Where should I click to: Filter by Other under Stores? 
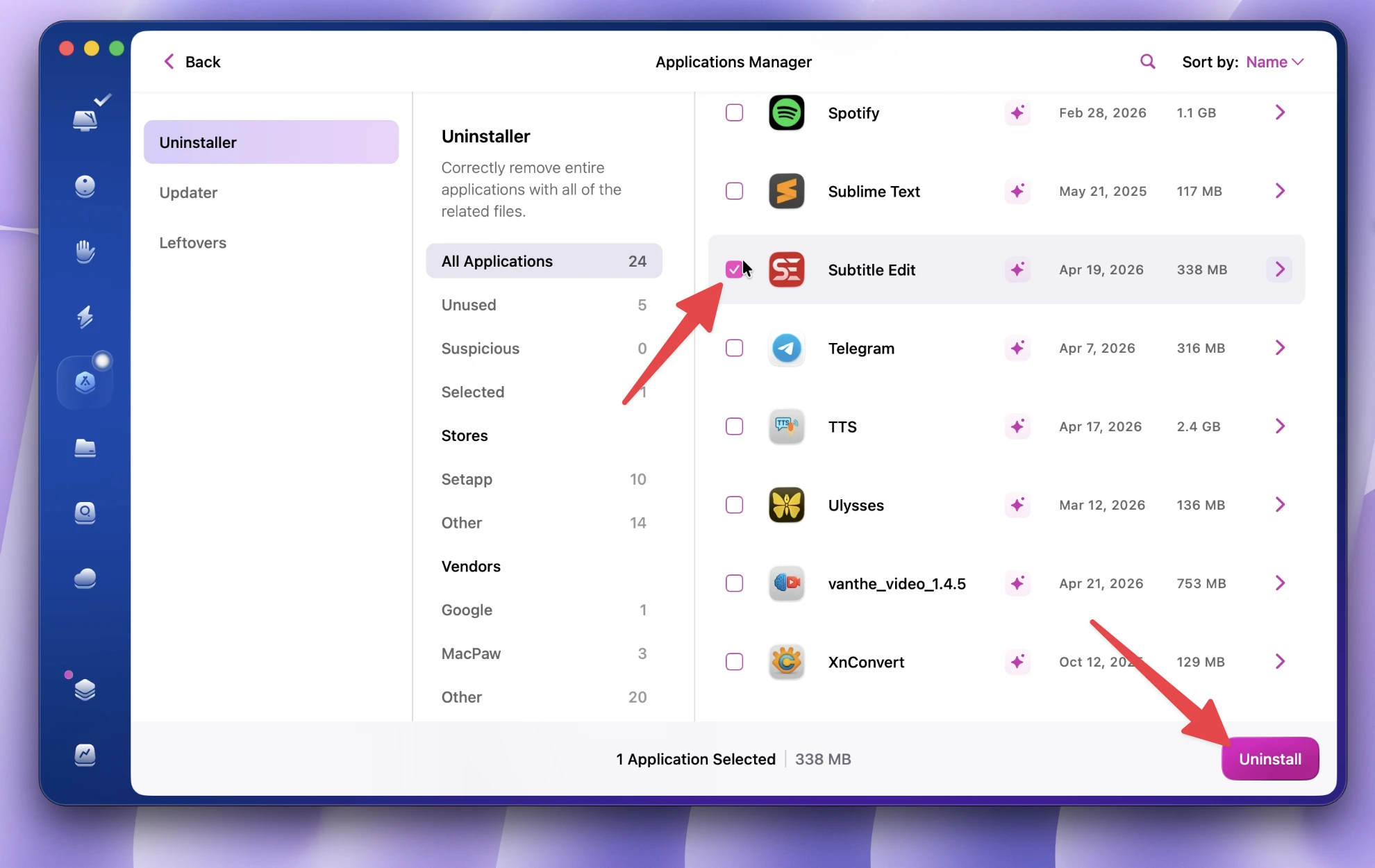pyautogui.click(x=544, y=523)
